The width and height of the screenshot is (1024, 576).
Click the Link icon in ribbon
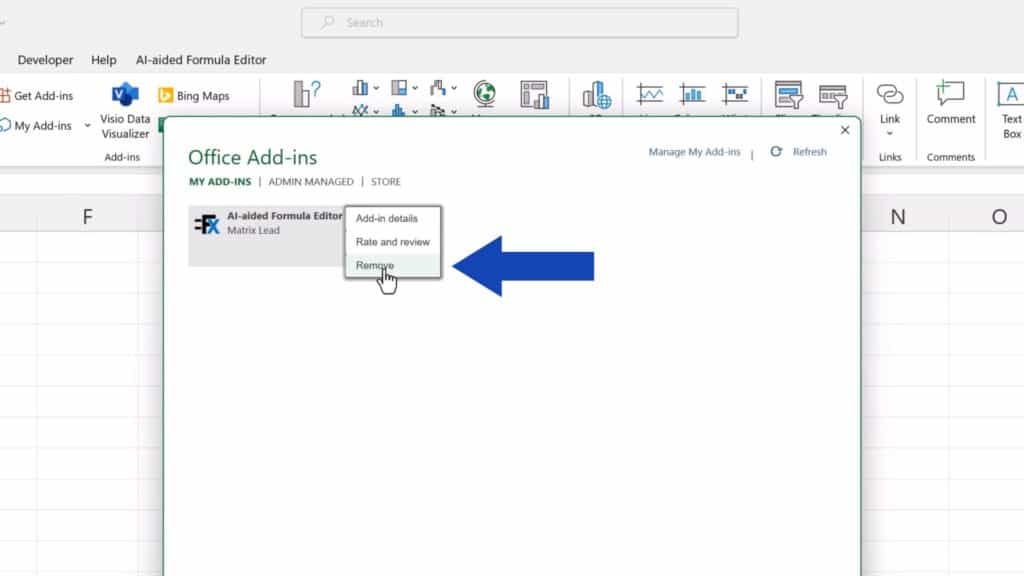(889, 95)
